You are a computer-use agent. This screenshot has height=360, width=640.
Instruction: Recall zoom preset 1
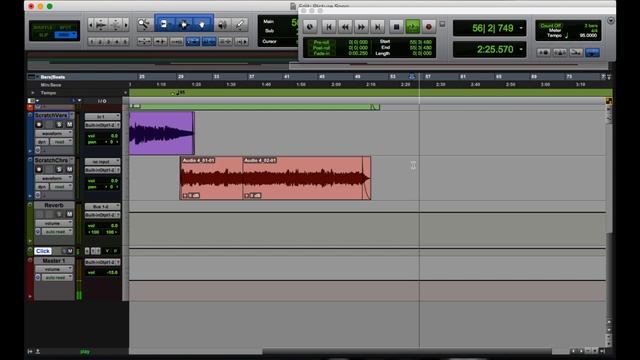tap(92, 42)
